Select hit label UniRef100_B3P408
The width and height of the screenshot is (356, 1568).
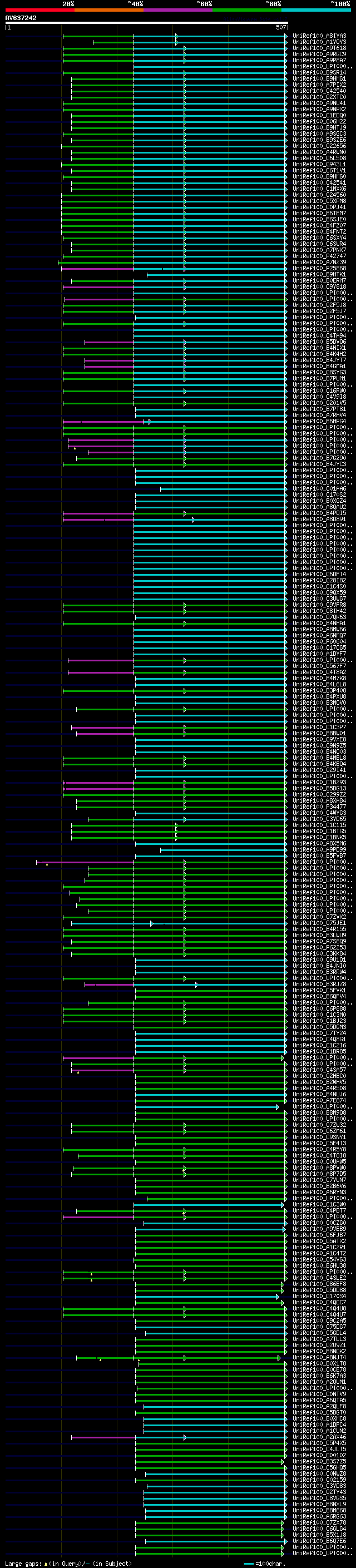319,690
